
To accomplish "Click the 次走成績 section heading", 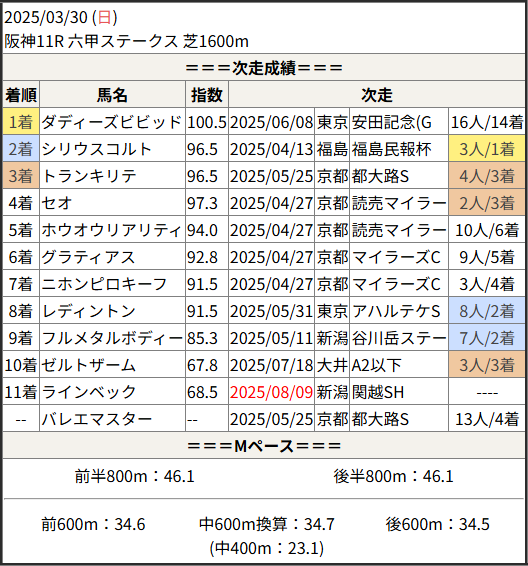I will tap(264, 68).
